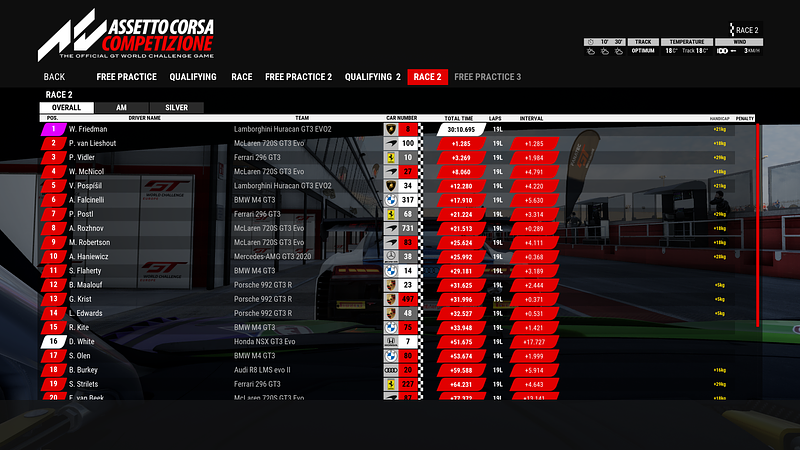
Task: Click the Laps column header
Action: 495,118
